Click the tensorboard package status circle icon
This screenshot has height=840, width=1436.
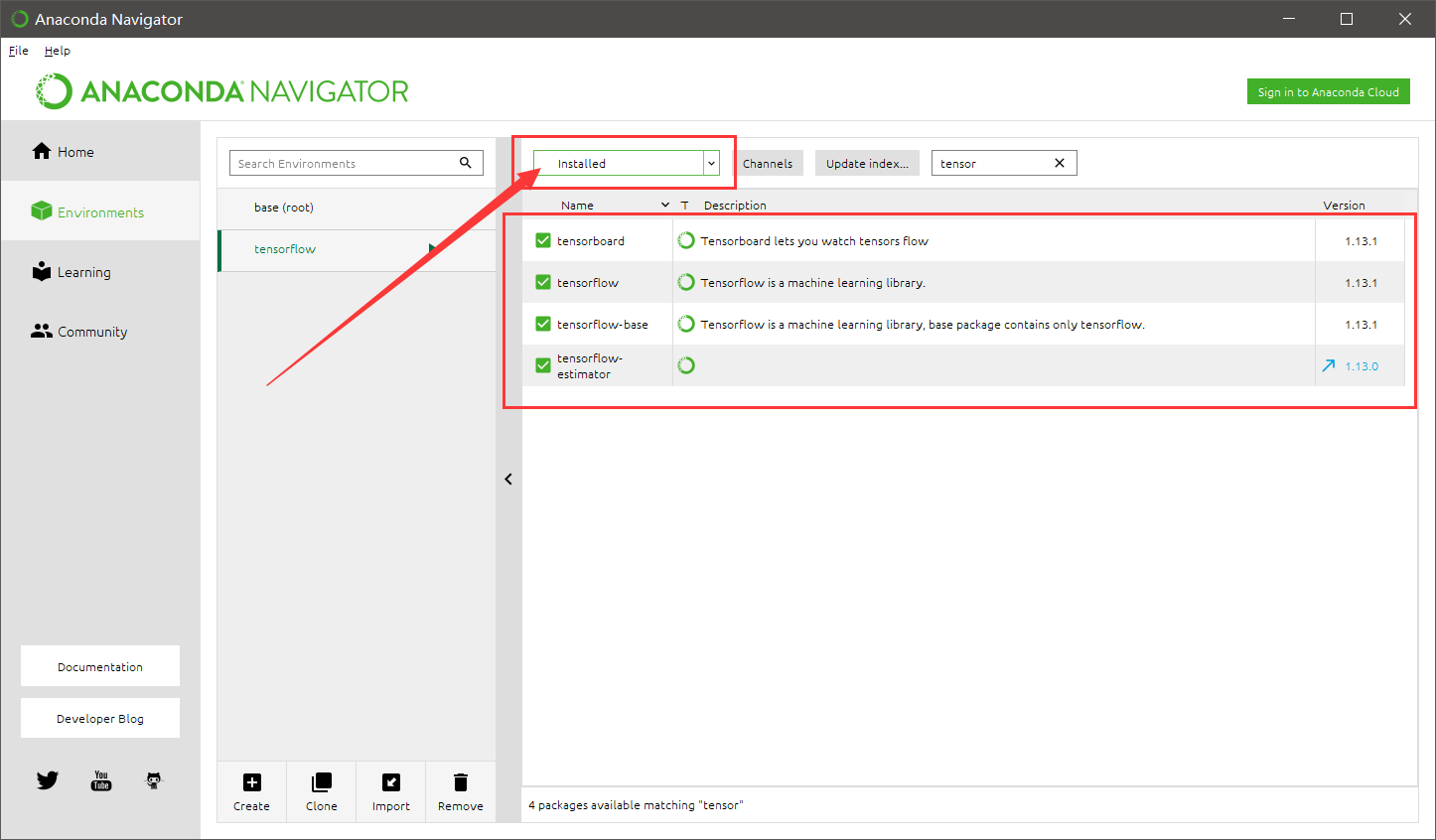tap(686, 240)
